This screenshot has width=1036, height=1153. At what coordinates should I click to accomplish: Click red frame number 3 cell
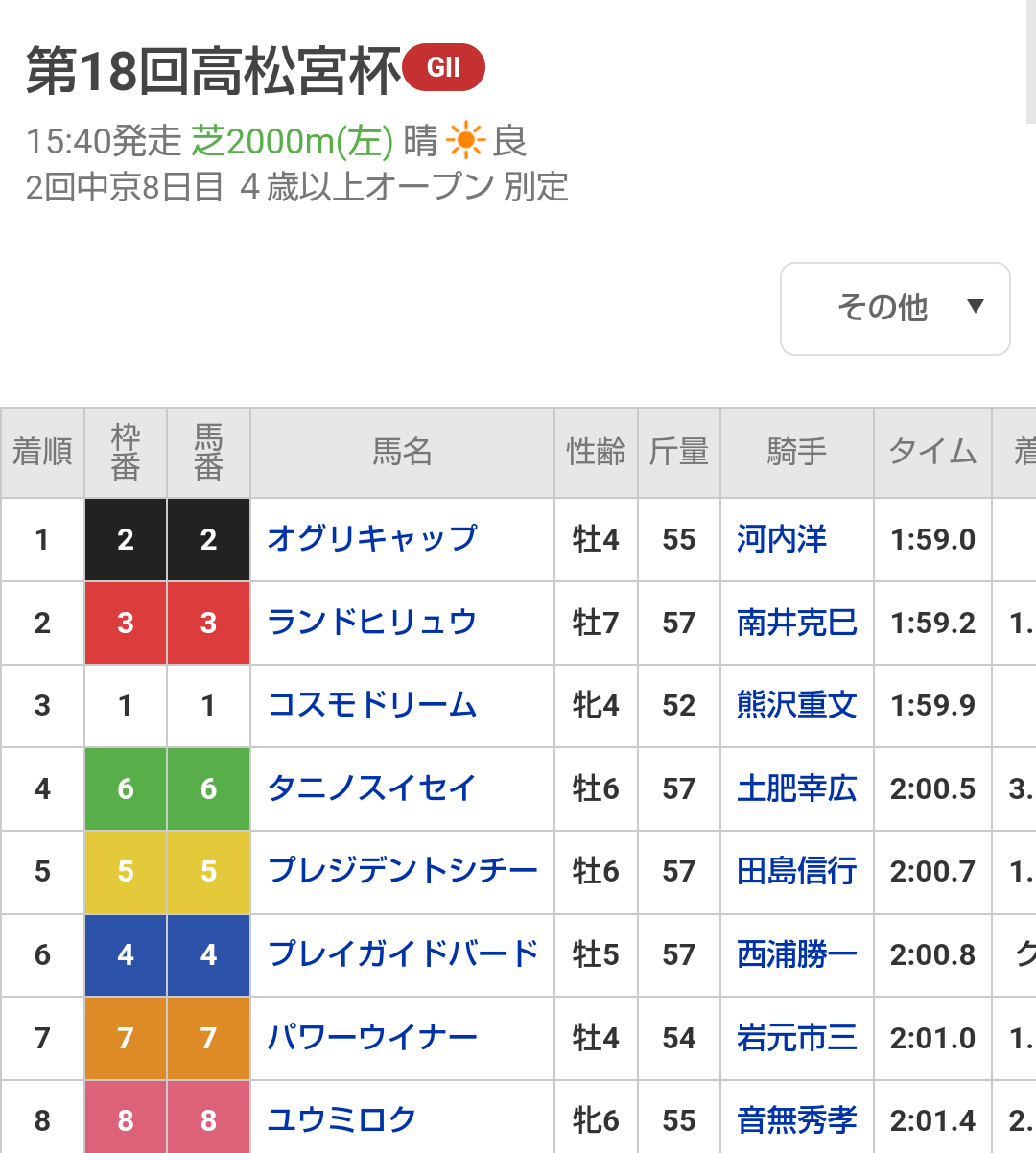pyautogui.click(x=126, y=623)
